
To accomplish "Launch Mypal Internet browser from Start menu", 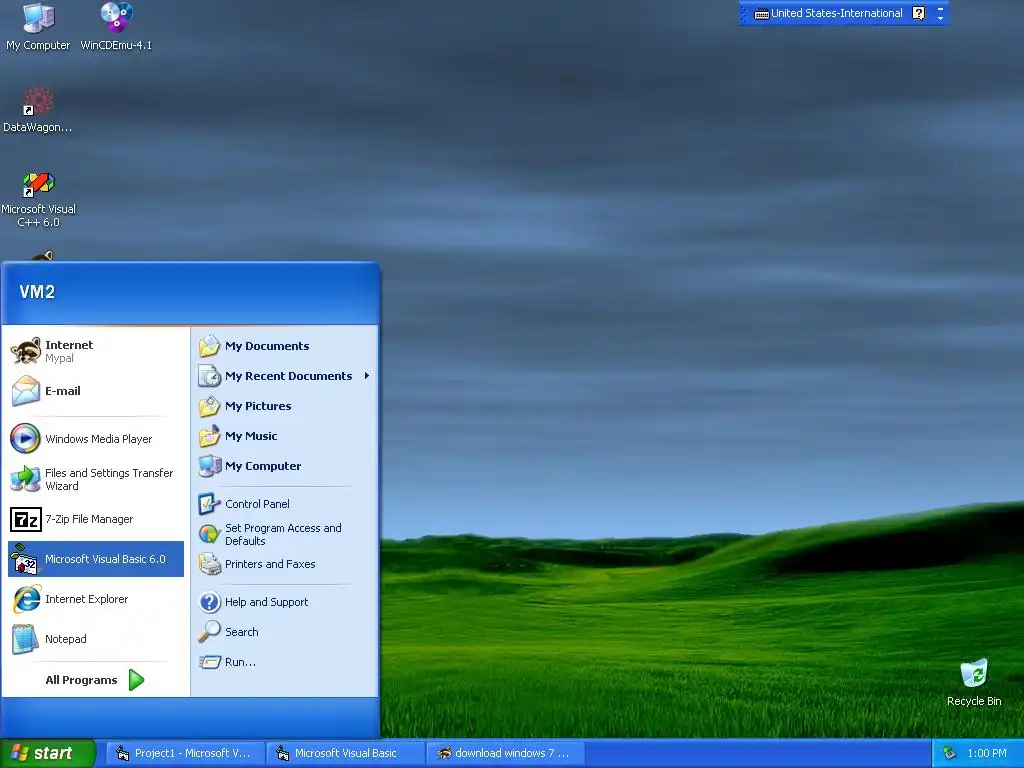I will tap(96, 351).
